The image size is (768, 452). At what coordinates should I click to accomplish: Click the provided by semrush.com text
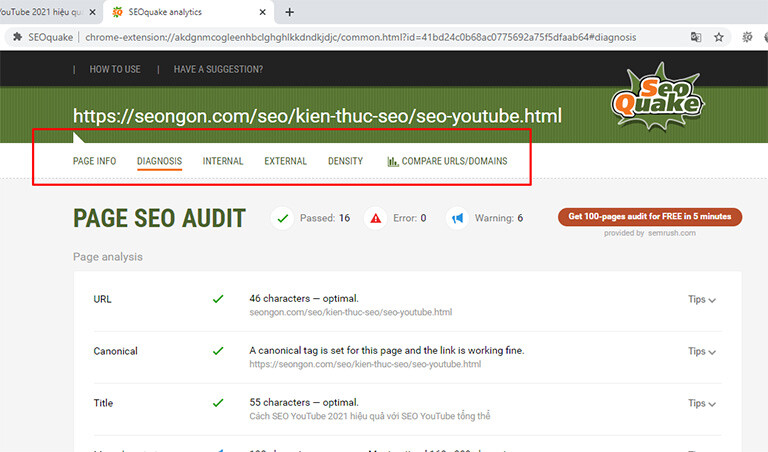[x=649, y=233]
